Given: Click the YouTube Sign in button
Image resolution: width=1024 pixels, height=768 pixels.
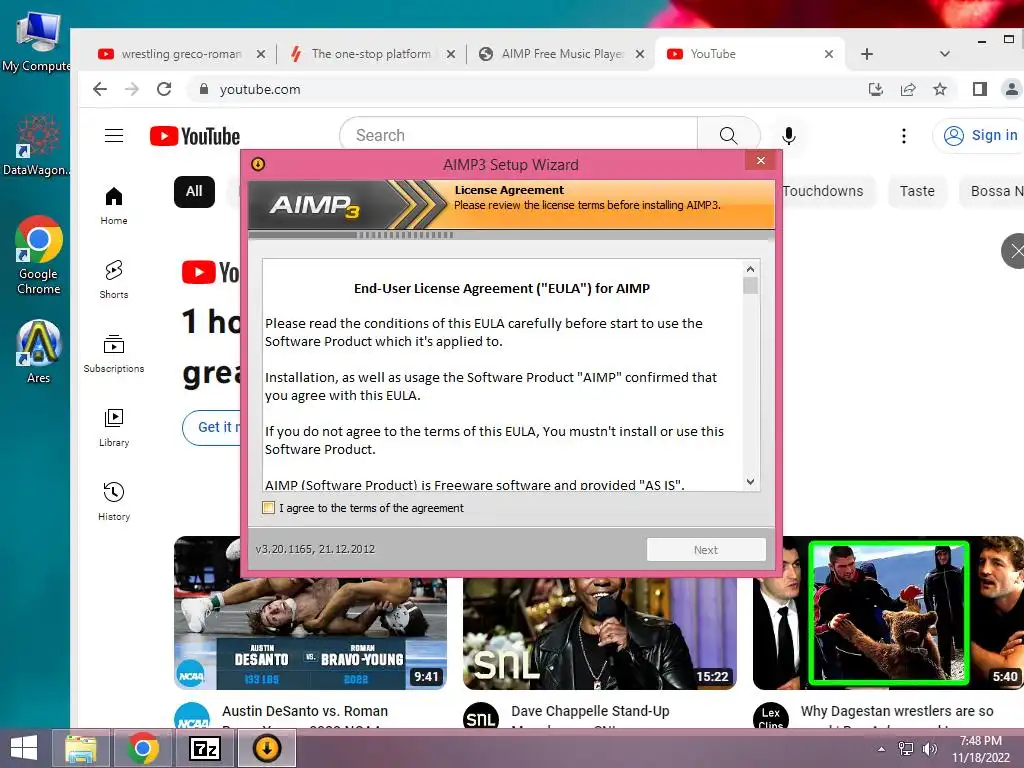Looking at the screenshot, I should click(x=980, y=135).
